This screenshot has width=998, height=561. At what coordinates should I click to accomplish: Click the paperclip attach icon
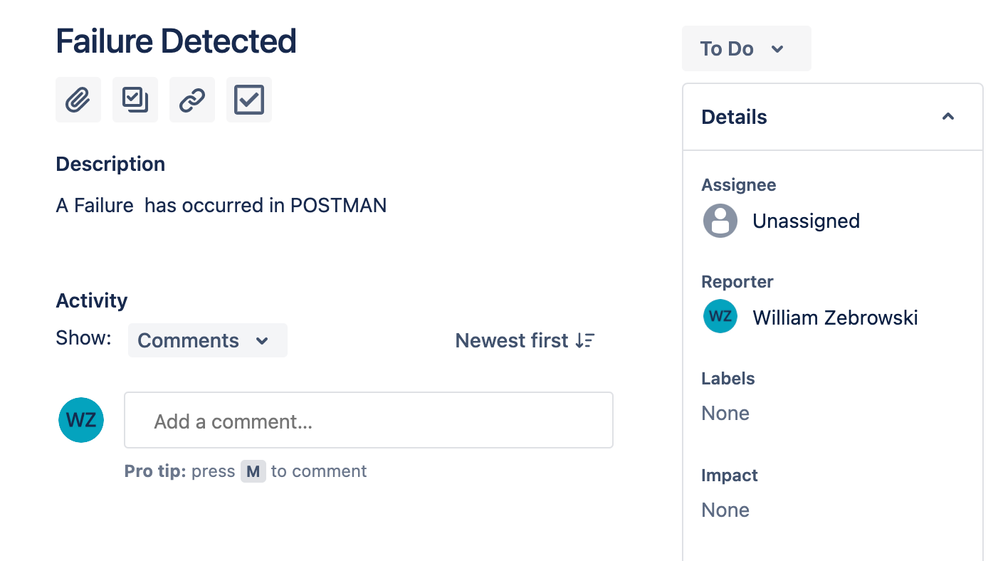[x=78, y=100]
